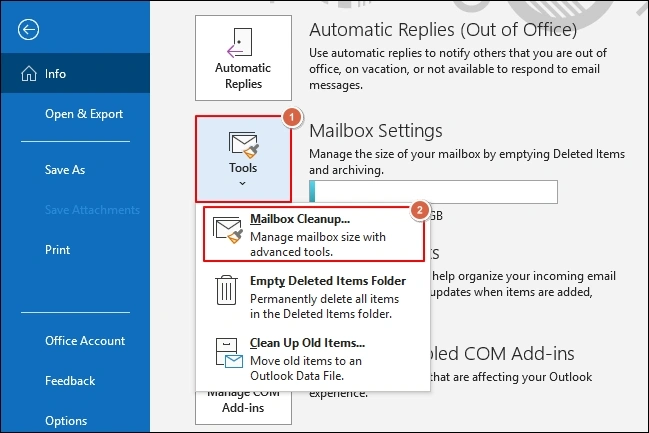The width and height of the screenshot is (649, 433).
Task: Click the Manage COM Add-ins button
Action: pos(243,407)
